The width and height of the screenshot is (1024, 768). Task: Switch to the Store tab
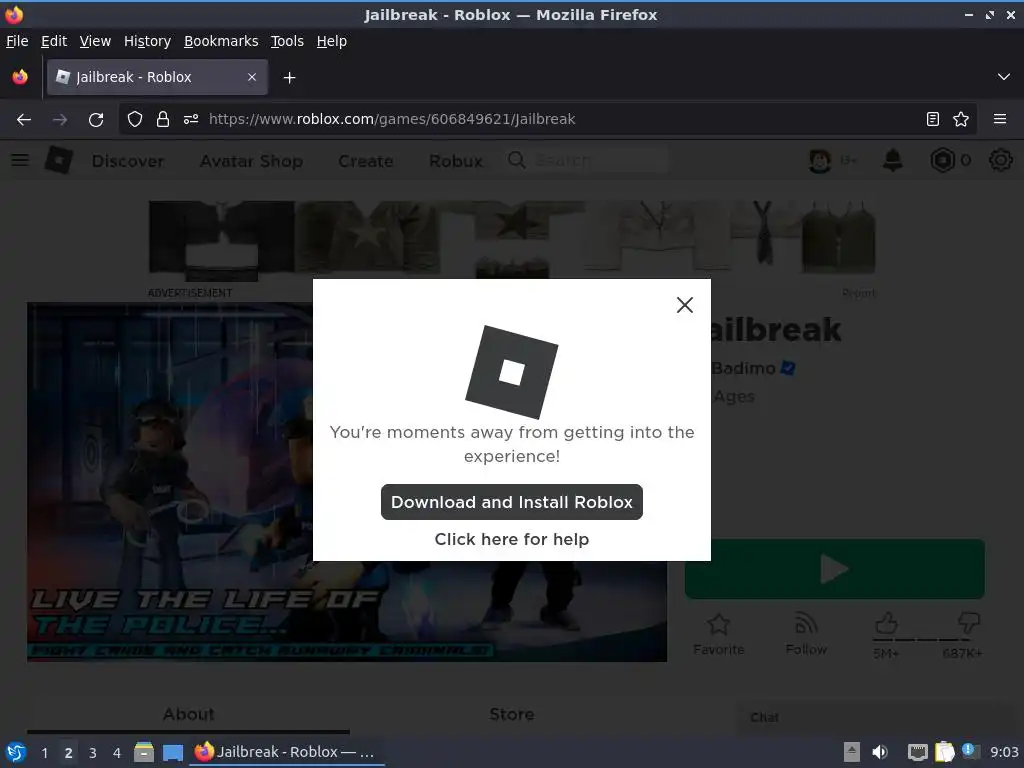[x=511, y=714]
